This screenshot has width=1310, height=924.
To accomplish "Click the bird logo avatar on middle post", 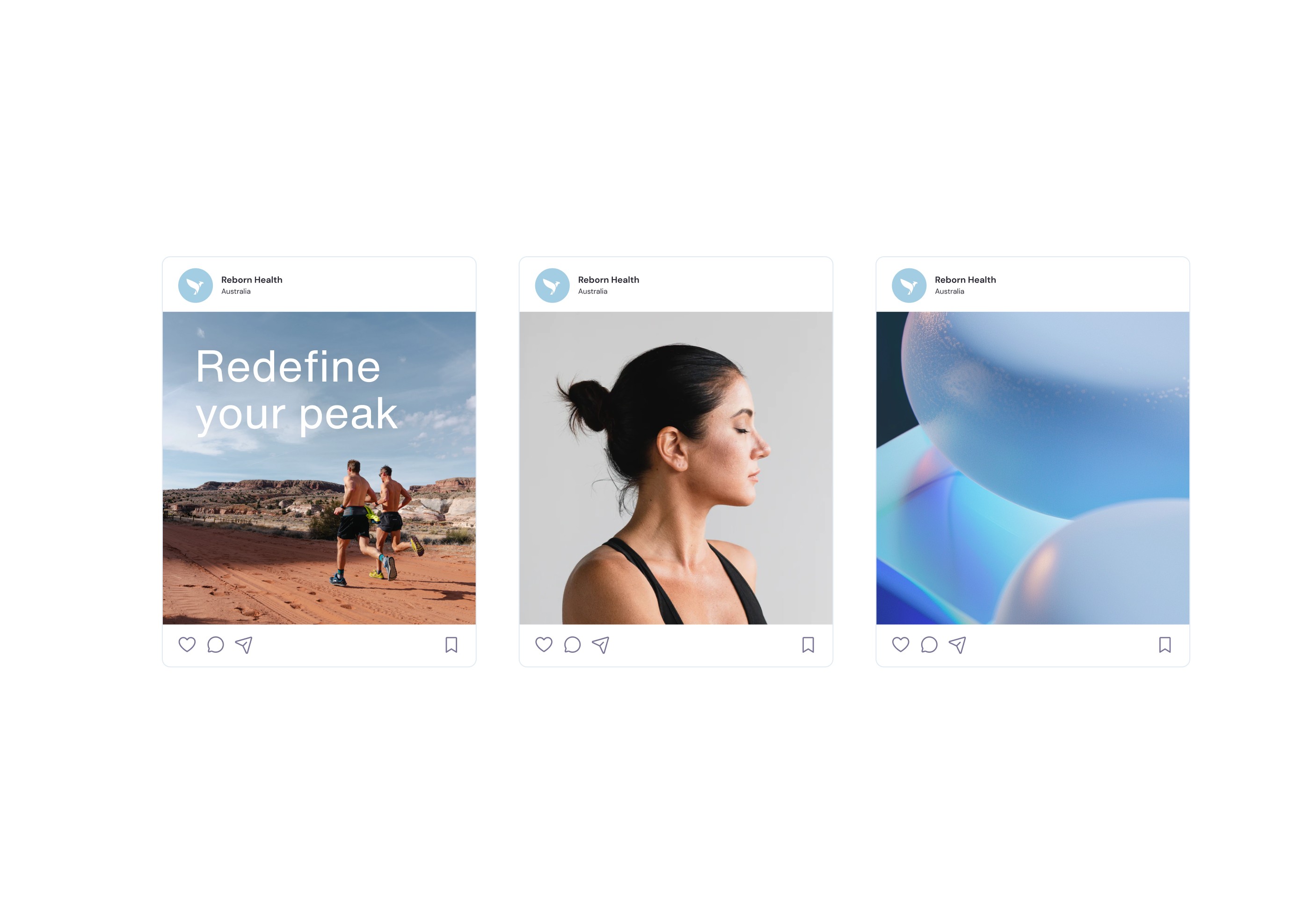I will coord(552,285).
